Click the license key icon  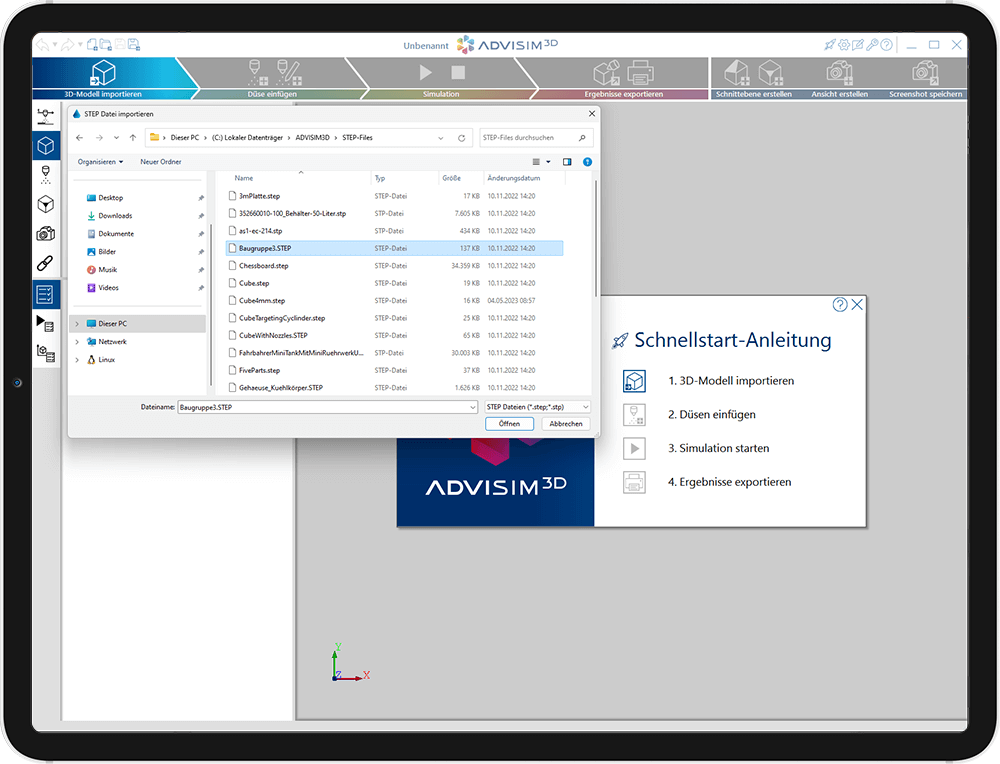[872, 45]
